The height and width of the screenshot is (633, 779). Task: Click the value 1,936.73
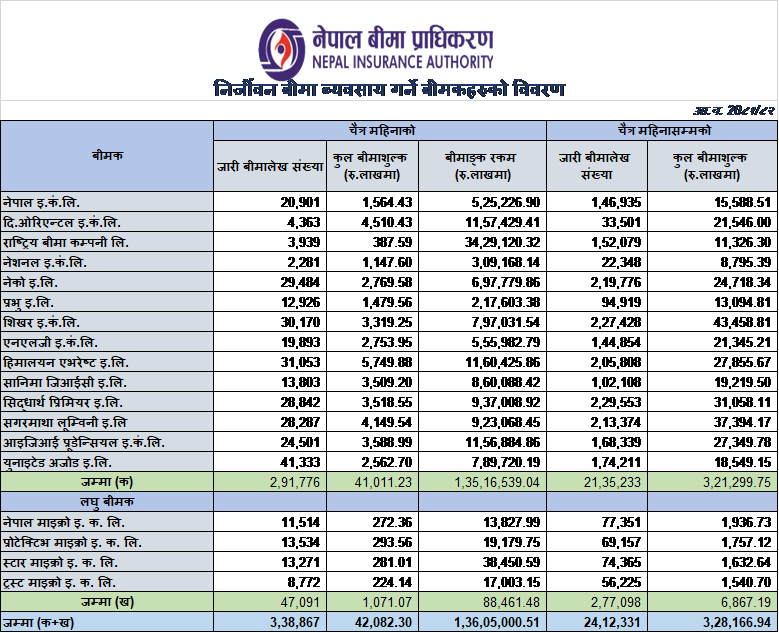pyautogui.click(x=746, y=522)
